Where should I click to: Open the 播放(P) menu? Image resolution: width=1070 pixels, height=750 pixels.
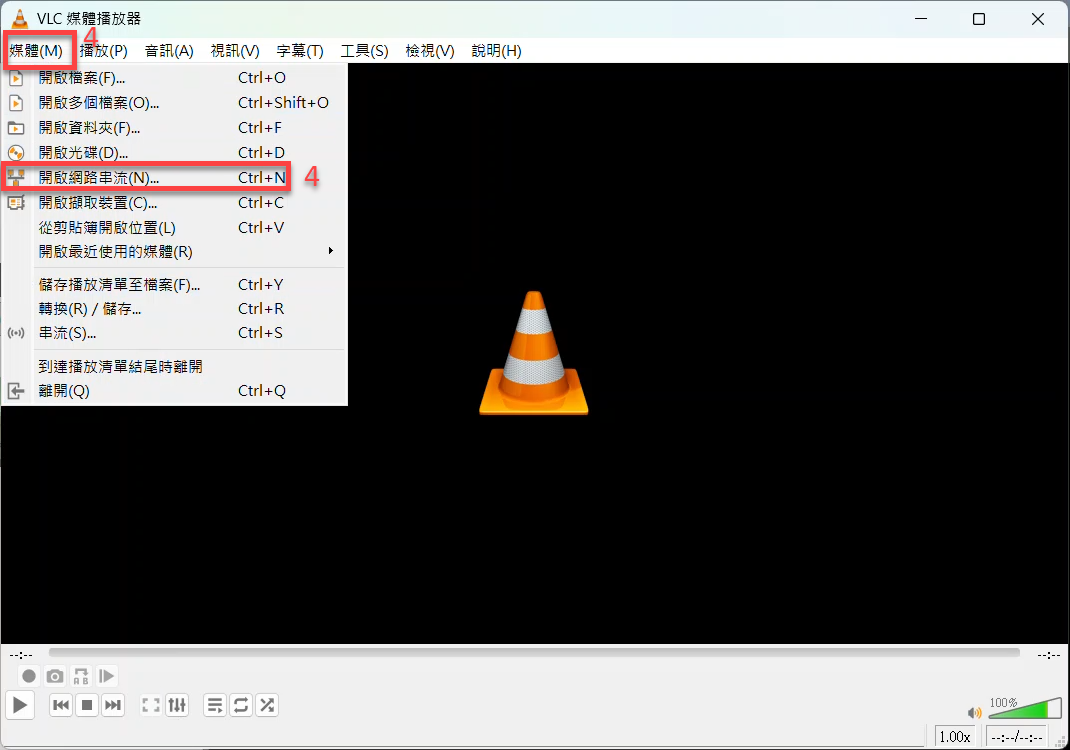point(103,51)
